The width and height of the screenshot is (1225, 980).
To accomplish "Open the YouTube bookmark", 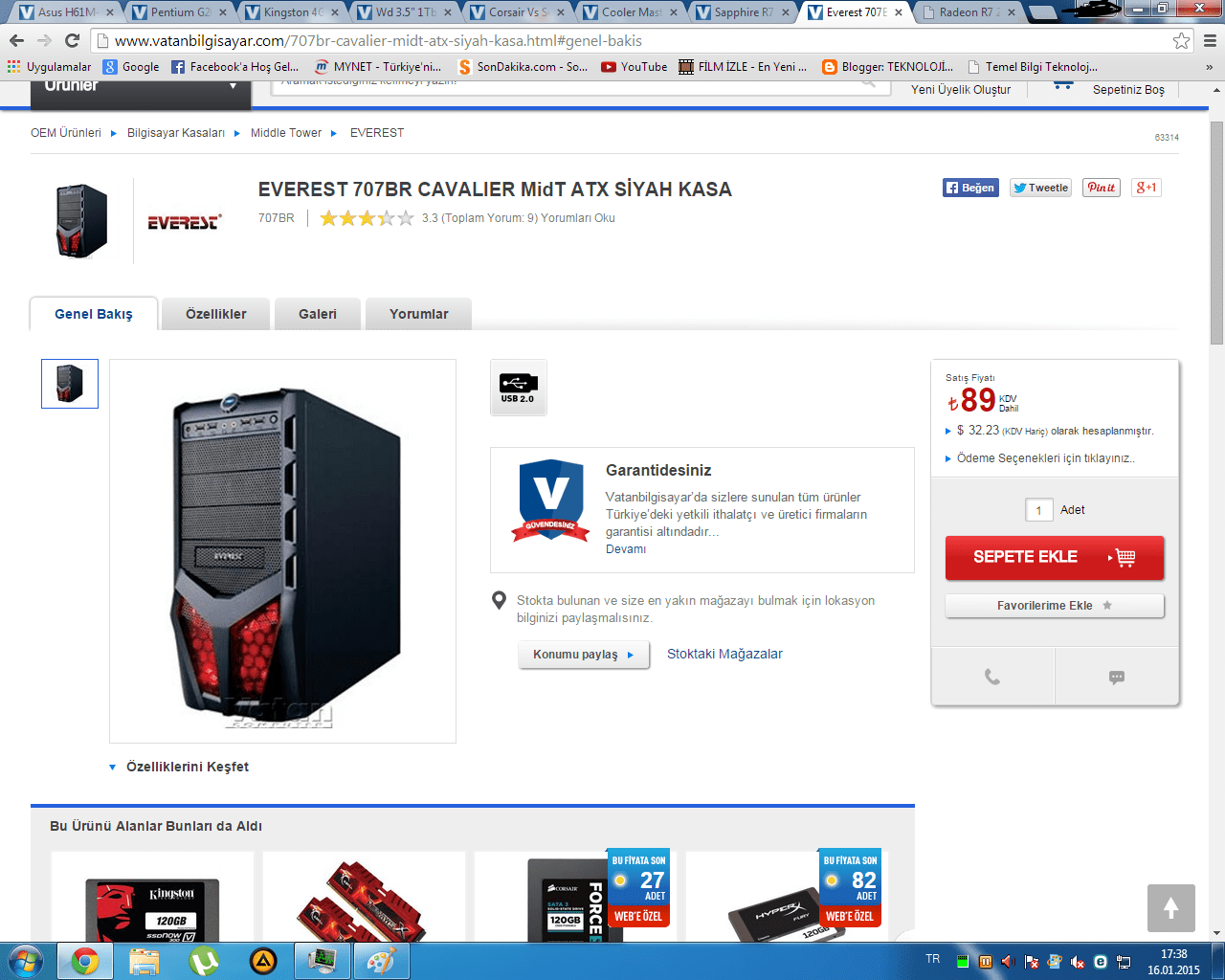I will coord(635,67).
